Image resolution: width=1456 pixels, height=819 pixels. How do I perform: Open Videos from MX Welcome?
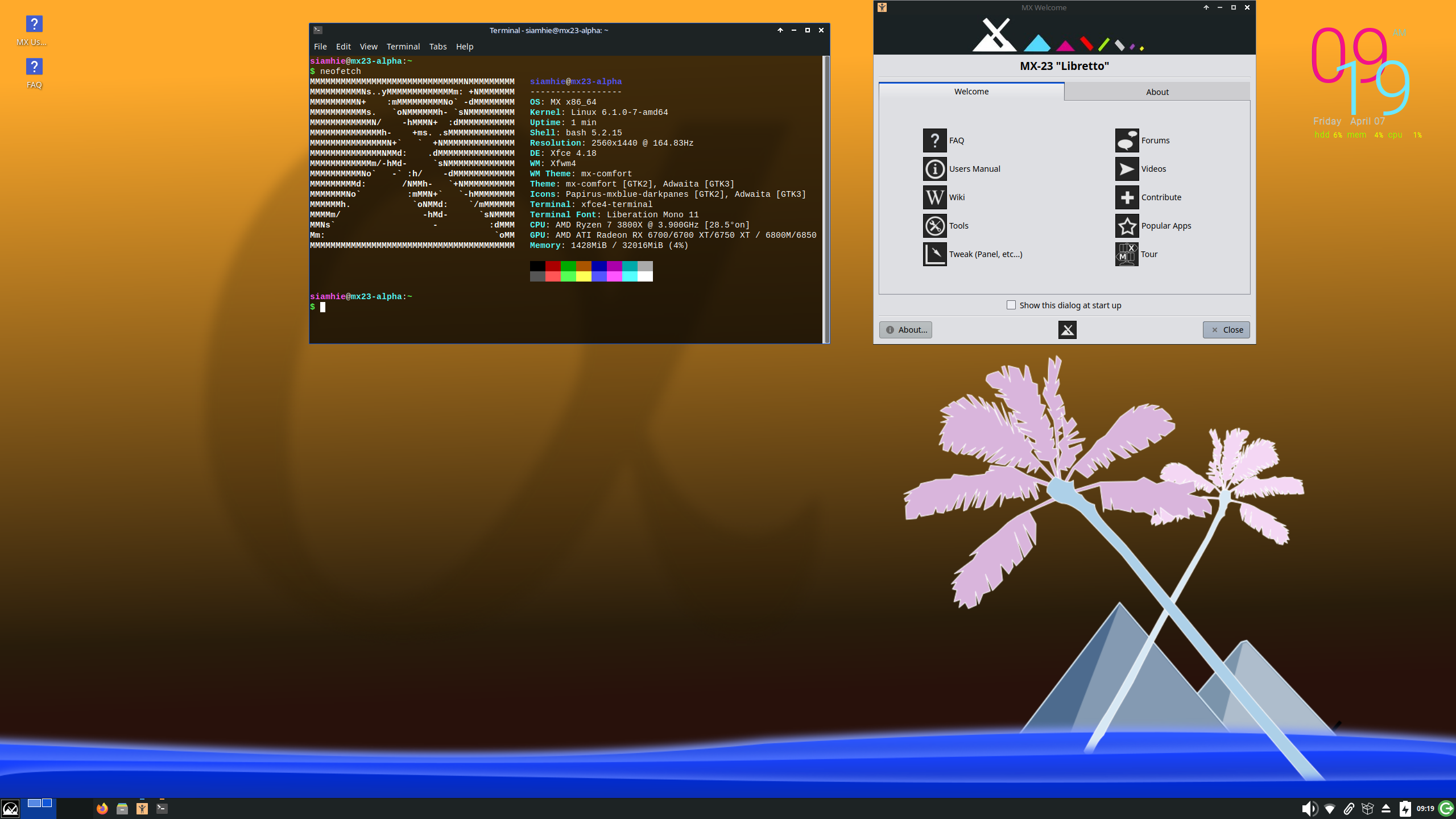click(1140, 169)
